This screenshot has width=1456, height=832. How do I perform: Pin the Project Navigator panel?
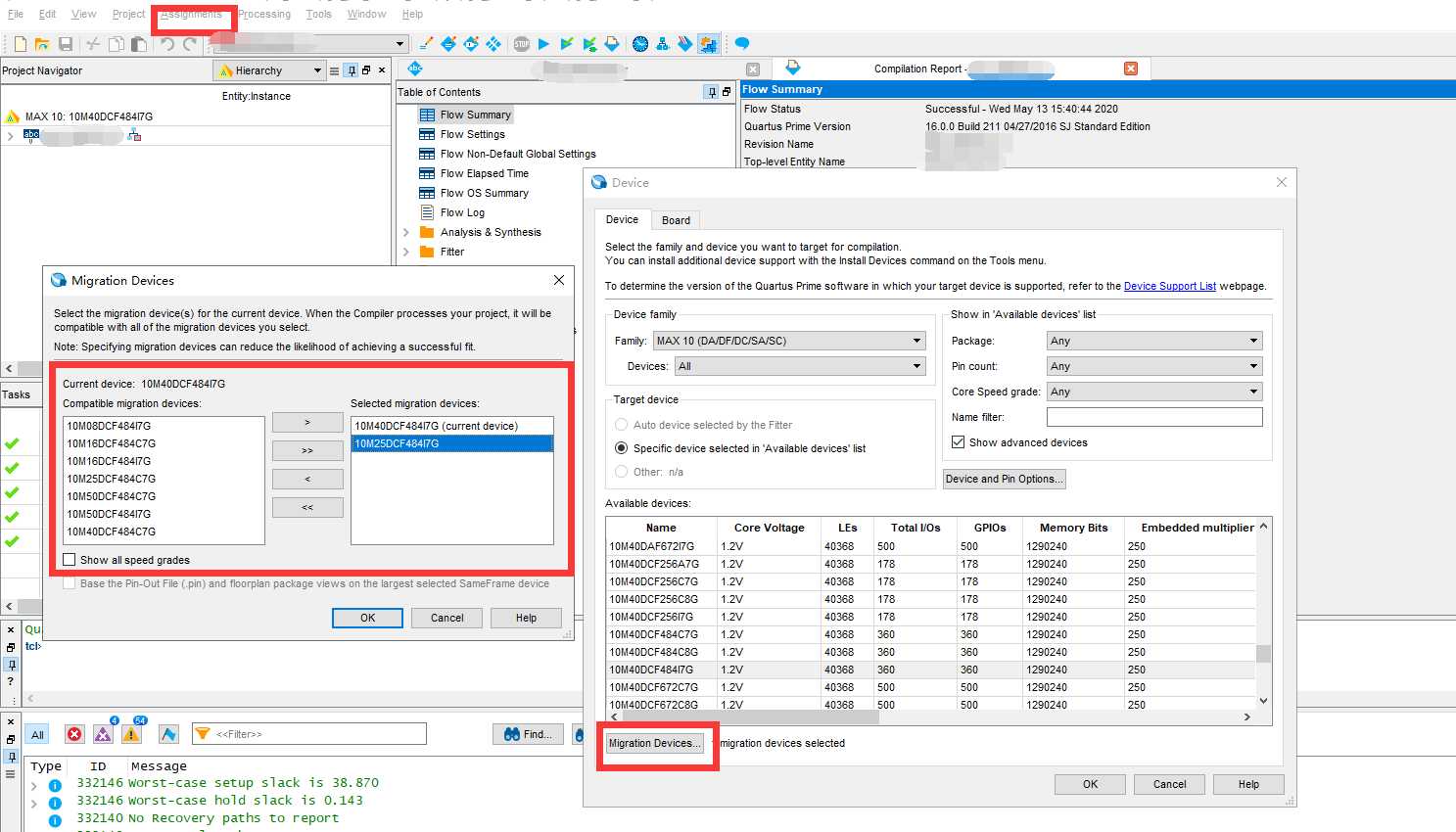point(352,70)
